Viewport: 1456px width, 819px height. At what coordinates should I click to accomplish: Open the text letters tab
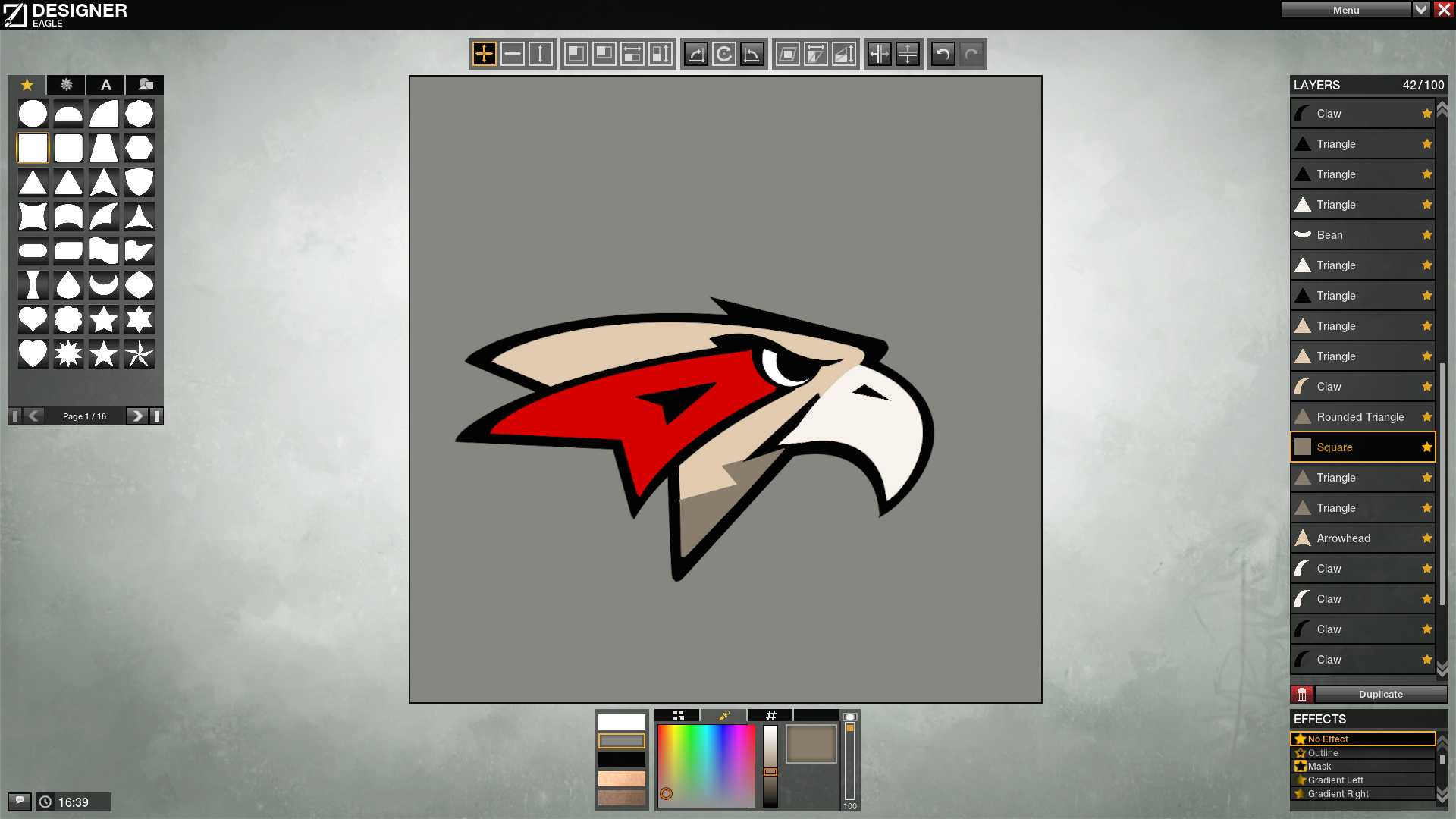105,85
